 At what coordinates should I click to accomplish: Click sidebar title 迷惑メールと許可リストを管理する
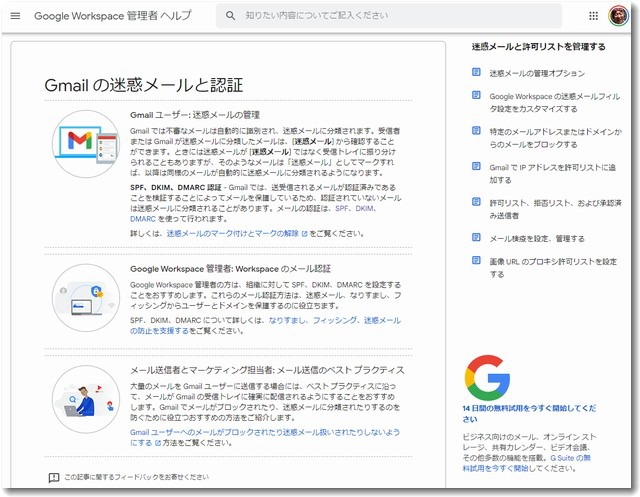(539, 47)
